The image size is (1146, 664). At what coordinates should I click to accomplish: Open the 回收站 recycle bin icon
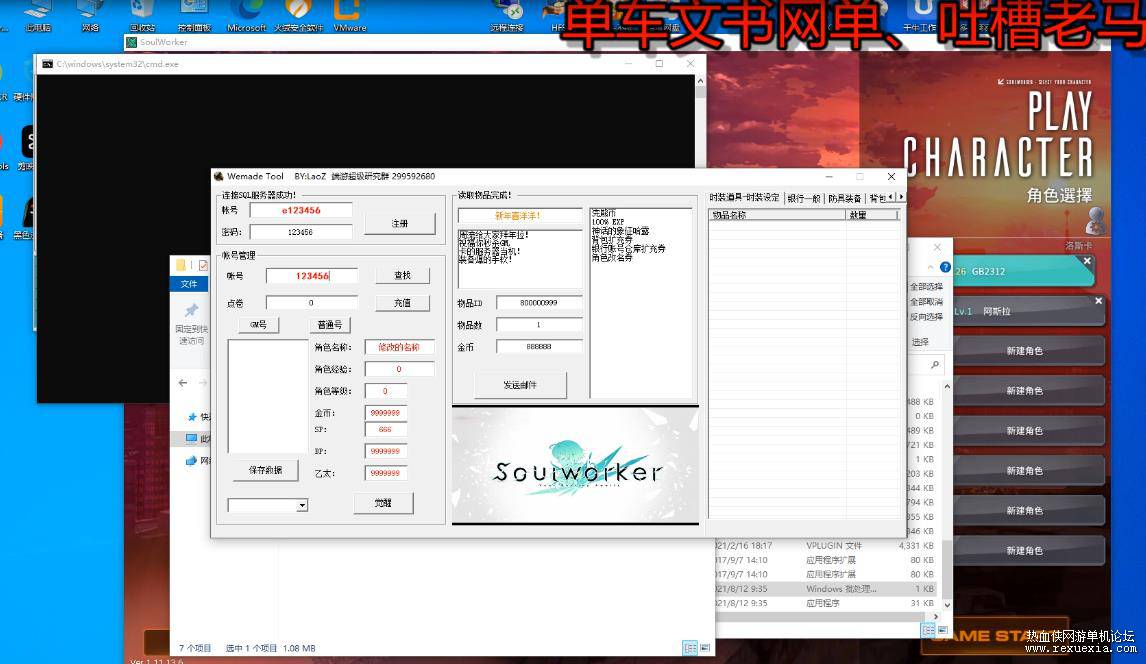(143, 15)
